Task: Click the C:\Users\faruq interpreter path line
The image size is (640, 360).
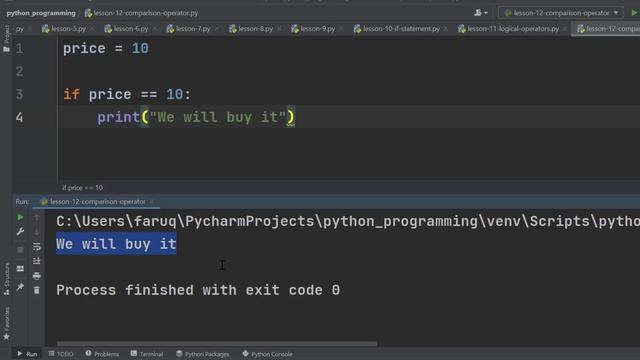Action: click(x=348, y=221)
